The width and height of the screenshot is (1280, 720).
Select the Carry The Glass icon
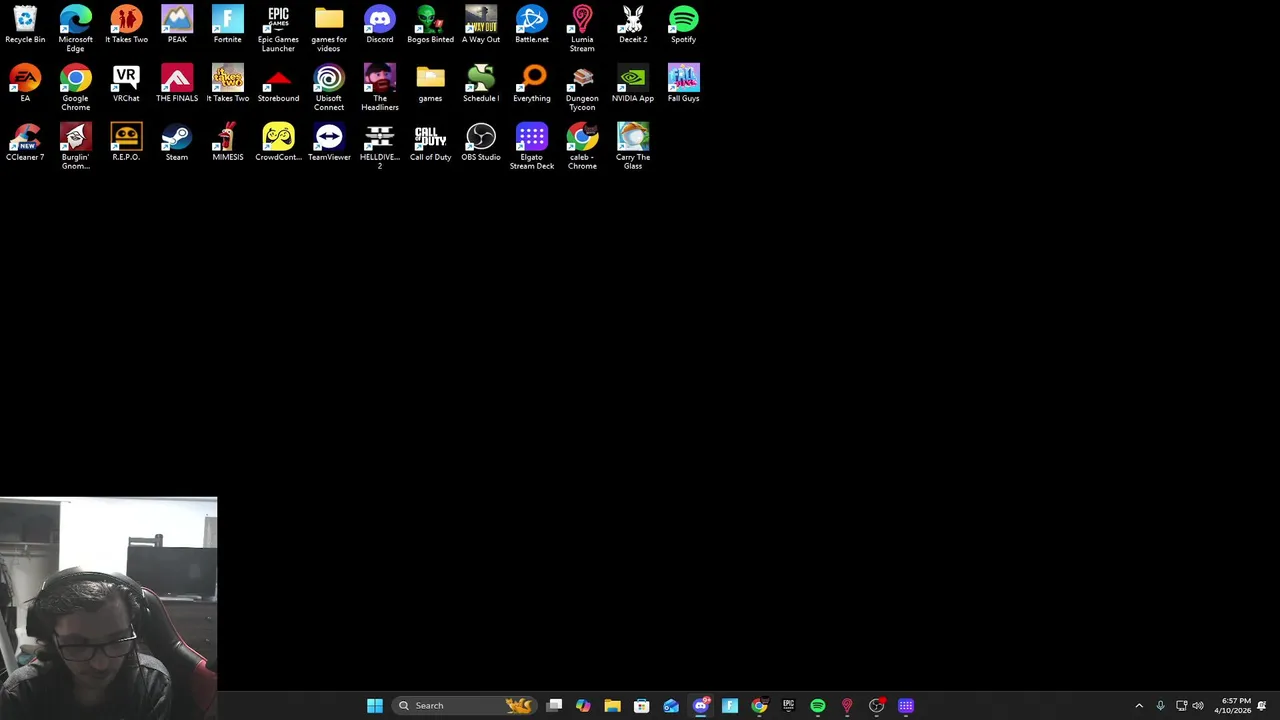(x=633, y=146)
